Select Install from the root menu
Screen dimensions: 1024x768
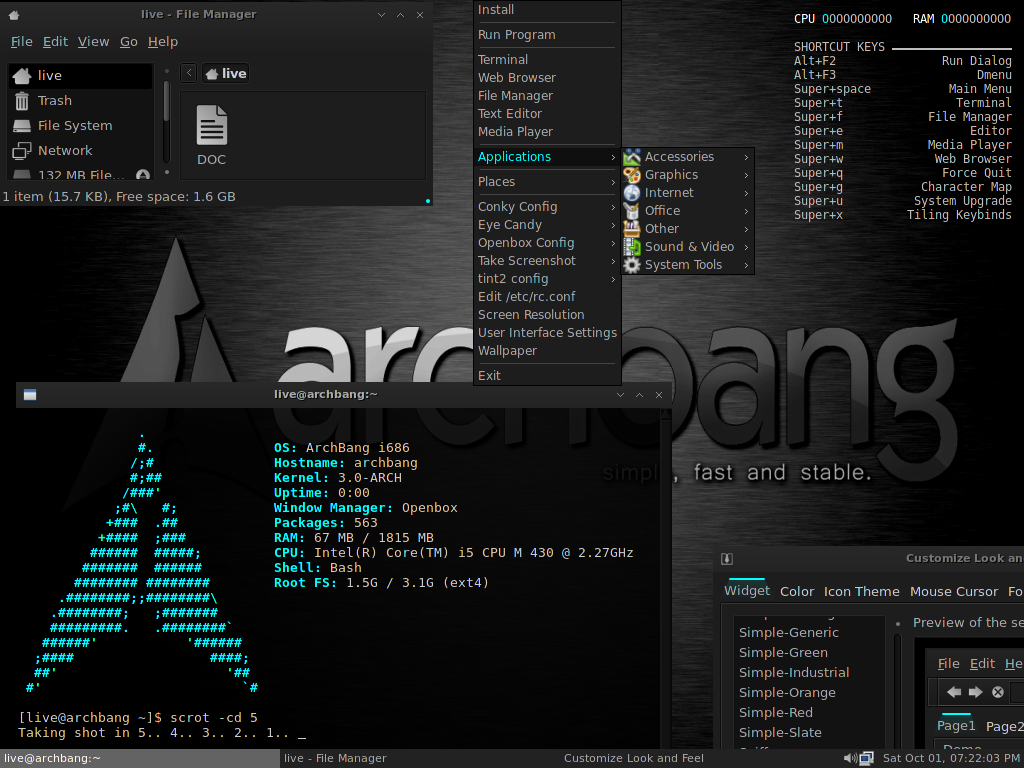[498, 9]
